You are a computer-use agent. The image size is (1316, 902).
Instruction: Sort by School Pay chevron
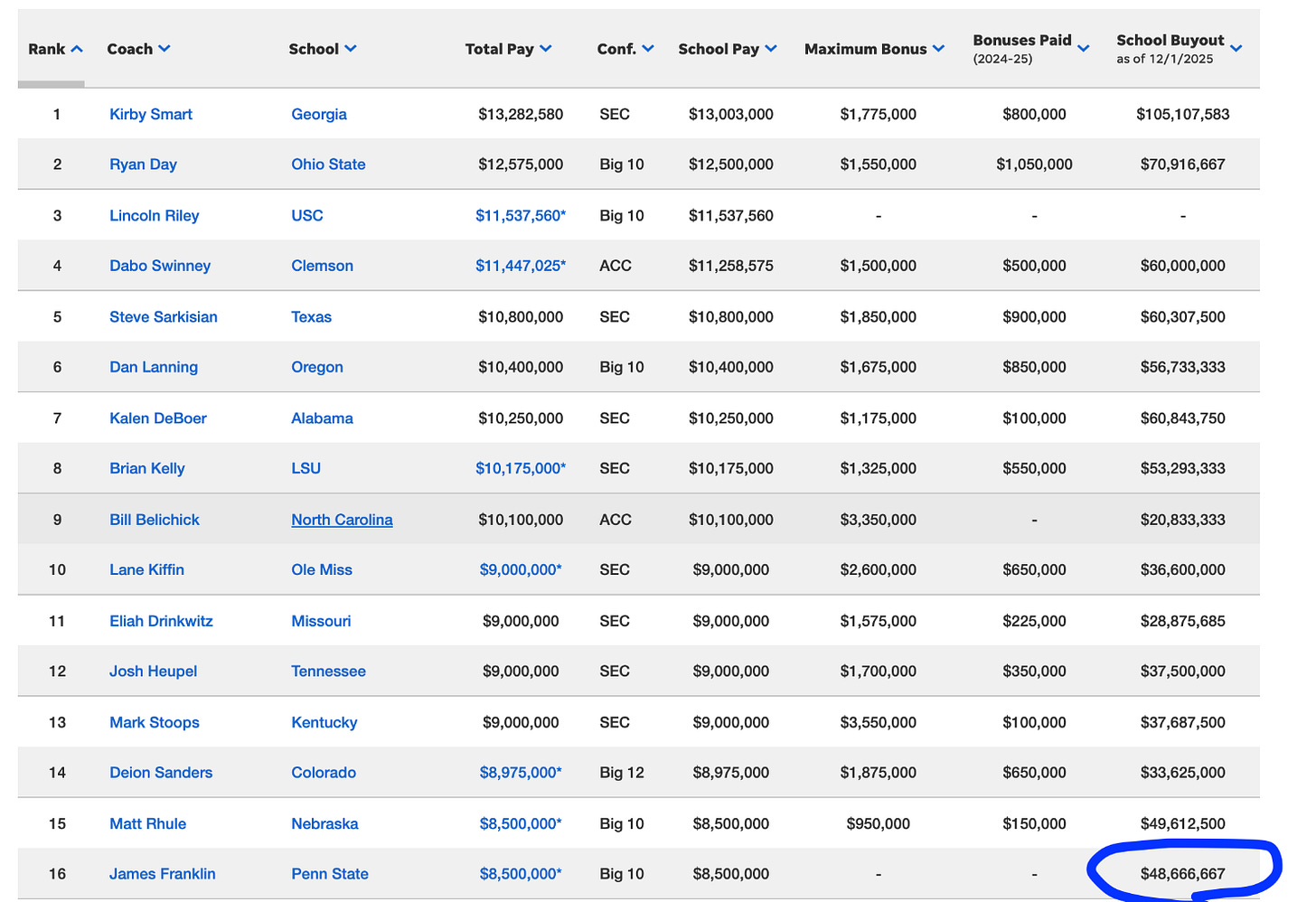click(x=771, y=49)
